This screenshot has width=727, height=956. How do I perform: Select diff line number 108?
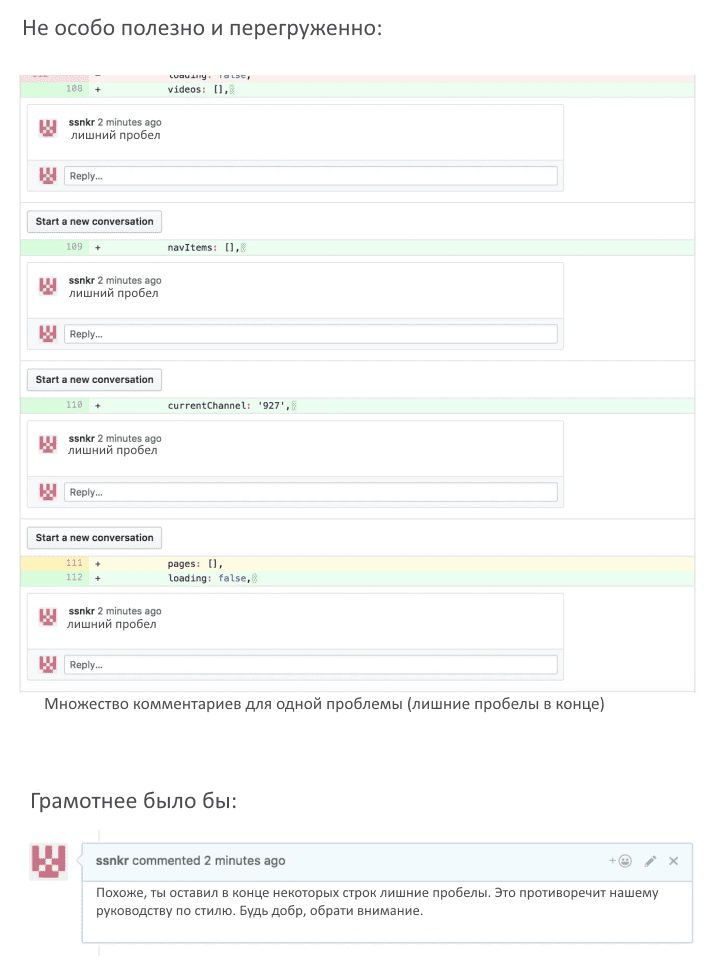74,89
